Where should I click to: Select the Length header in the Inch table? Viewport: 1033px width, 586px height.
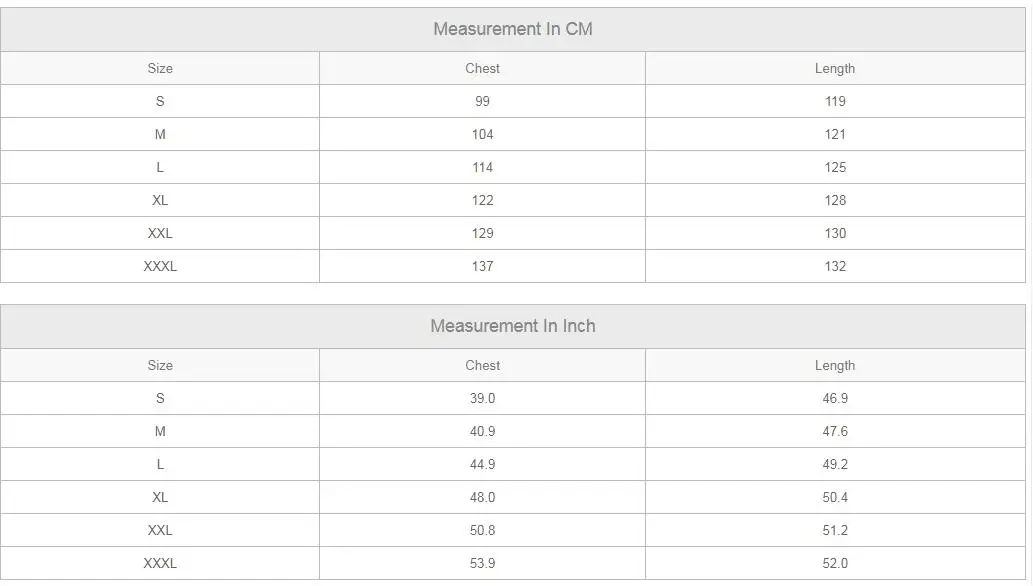point(835,365)
